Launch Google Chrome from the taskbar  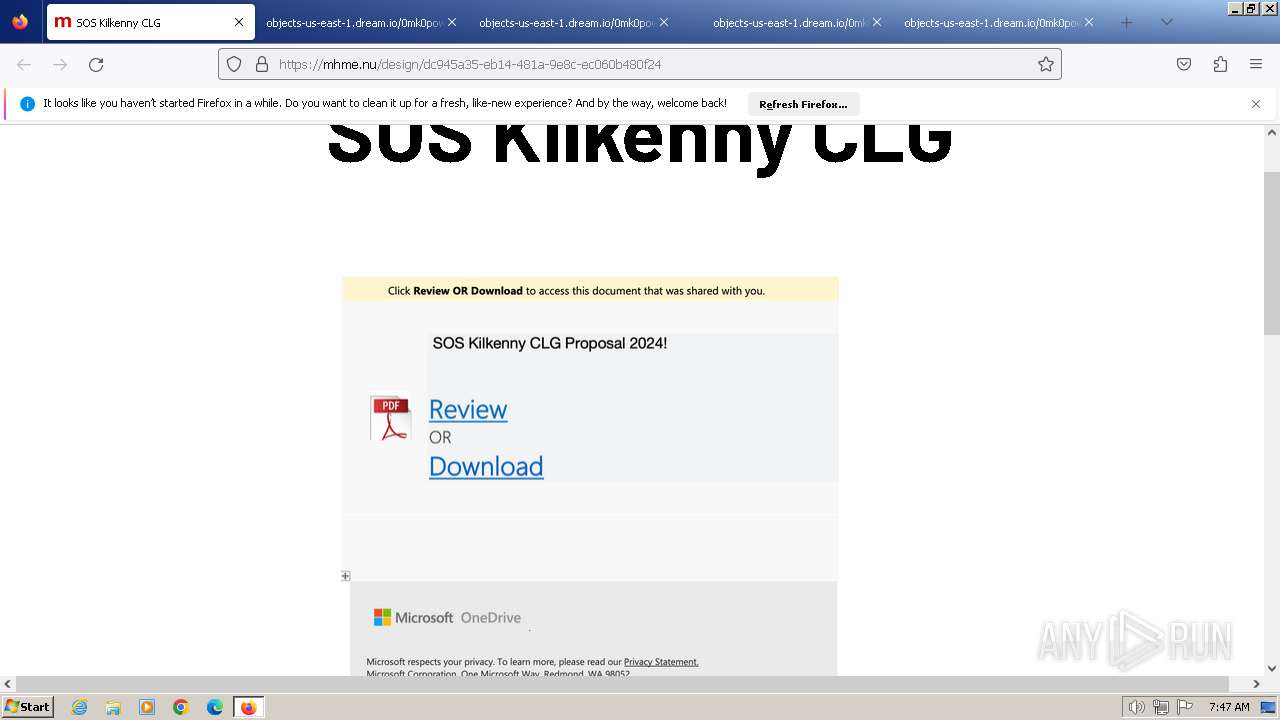181,707
